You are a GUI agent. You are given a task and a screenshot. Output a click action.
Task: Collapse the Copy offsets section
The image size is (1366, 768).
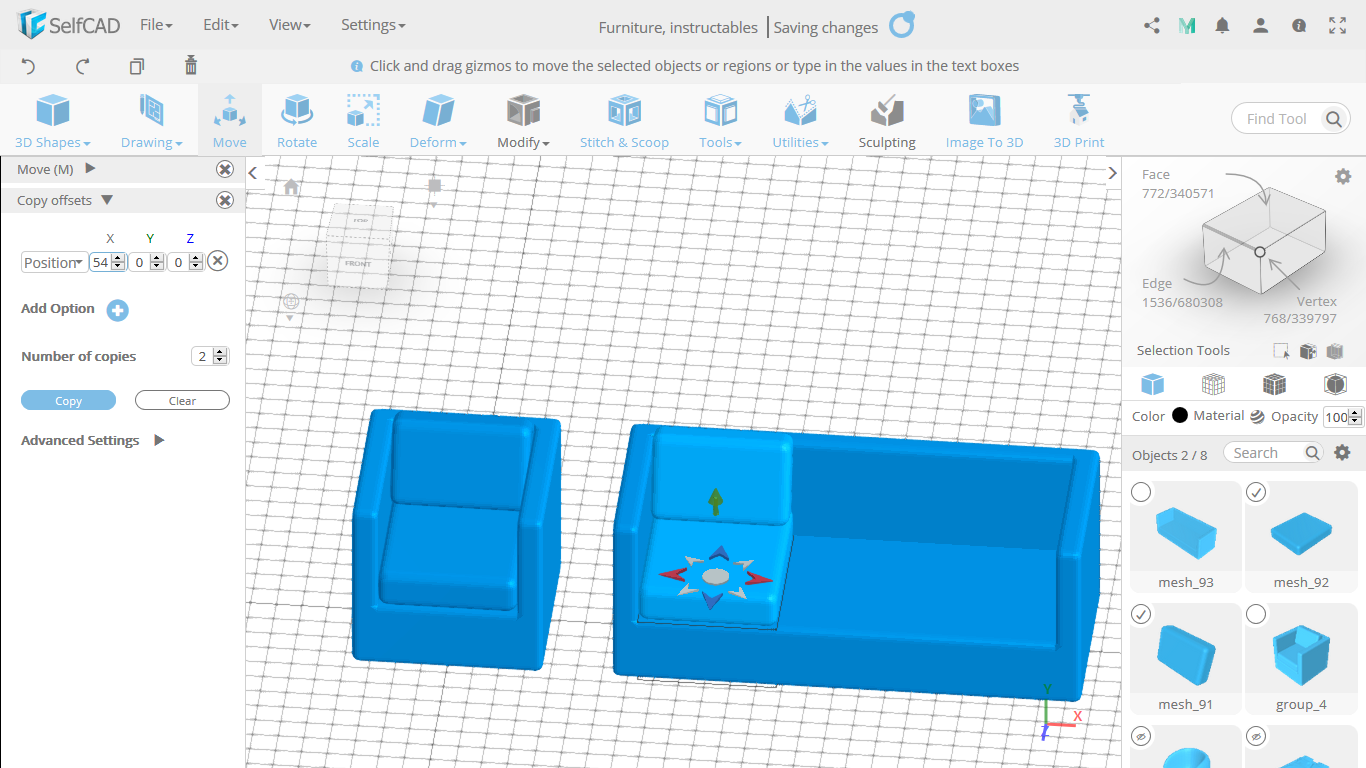coord(107,200)
